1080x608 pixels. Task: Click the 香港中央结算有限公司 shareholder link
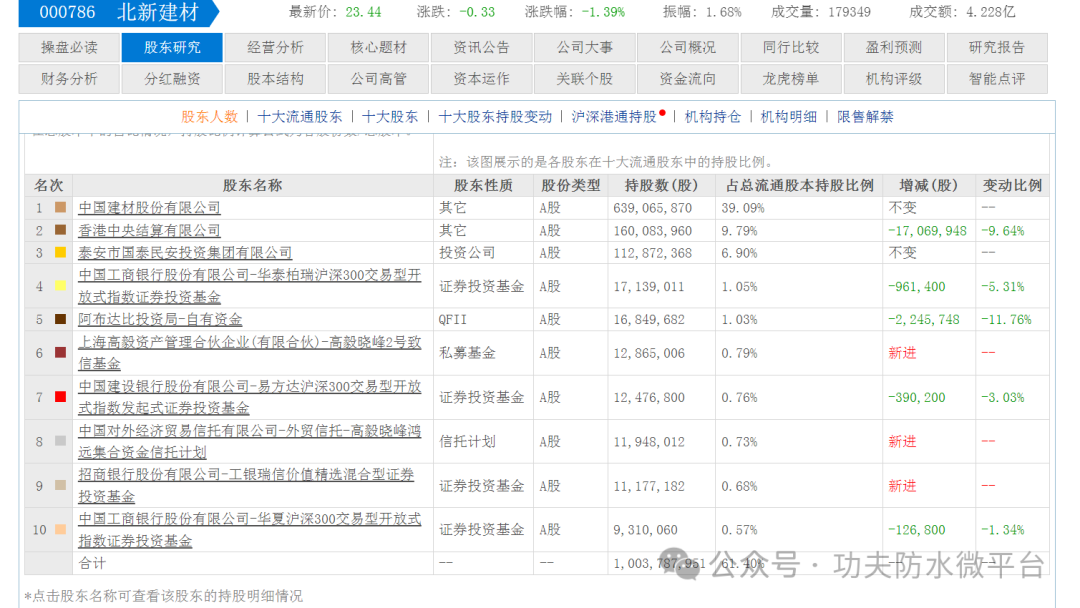coord(150,230)
